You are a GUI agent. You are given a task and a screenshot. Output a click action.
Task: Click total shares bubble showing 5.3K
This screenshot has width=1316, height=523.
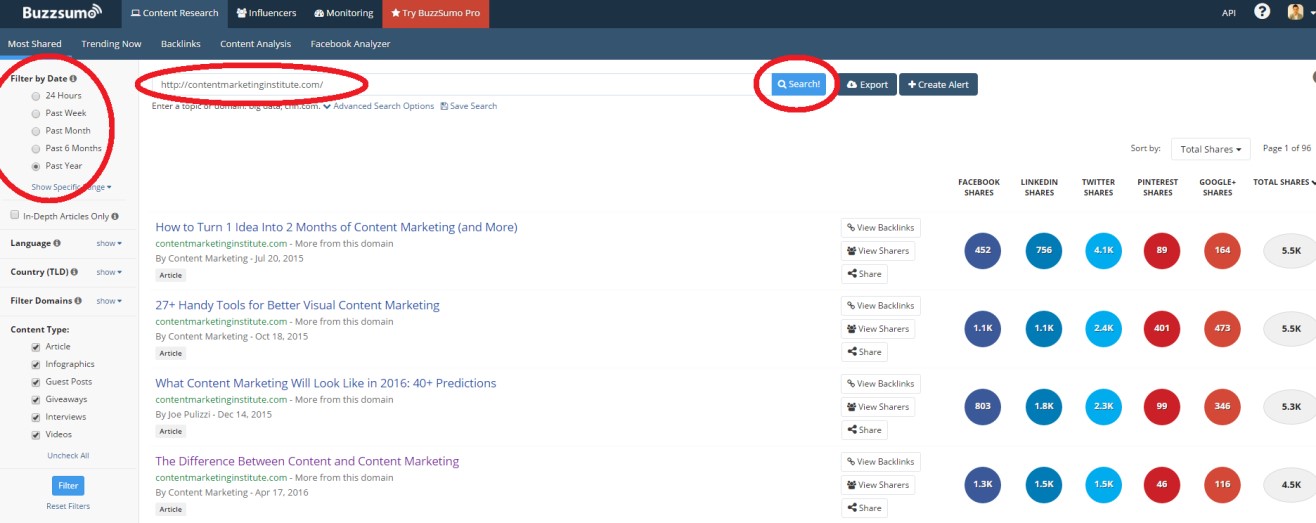(x=1290, y=406)
